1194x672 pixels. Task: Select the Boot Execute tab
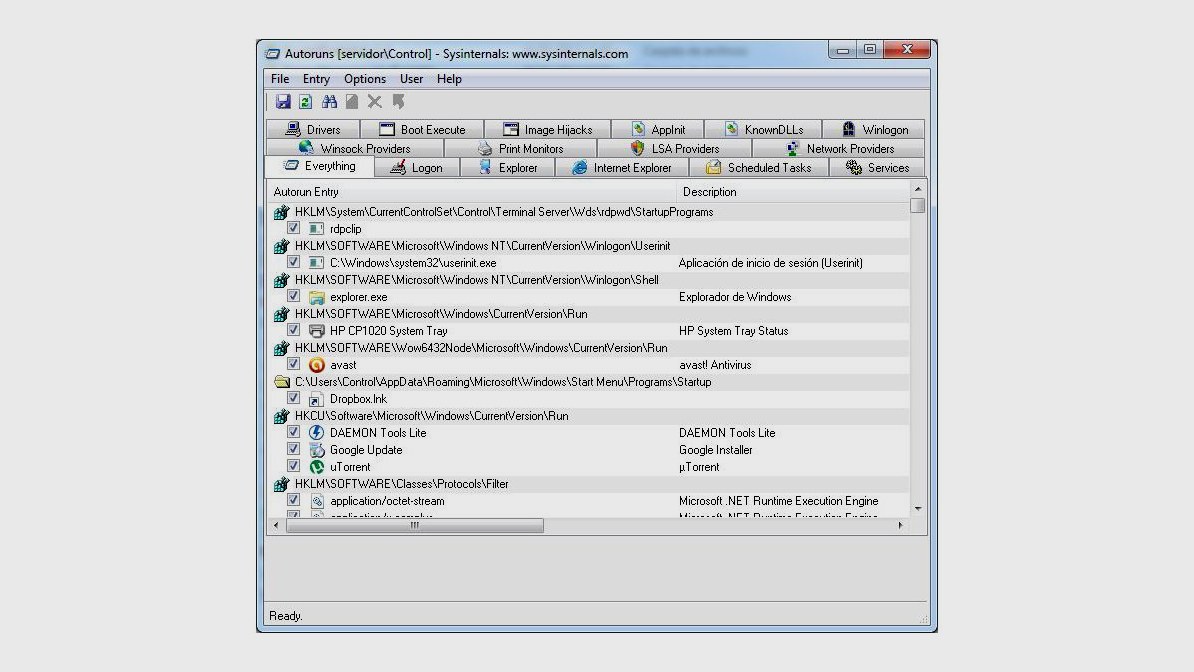pos(422,130)
